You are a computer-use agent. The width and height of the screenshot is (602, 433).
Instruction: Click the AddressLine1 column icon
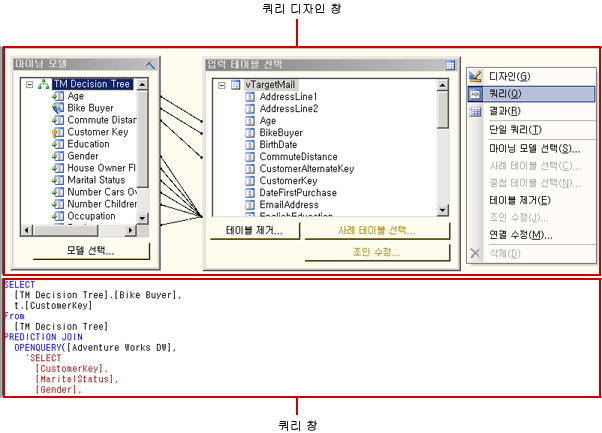tap(250, 97)
